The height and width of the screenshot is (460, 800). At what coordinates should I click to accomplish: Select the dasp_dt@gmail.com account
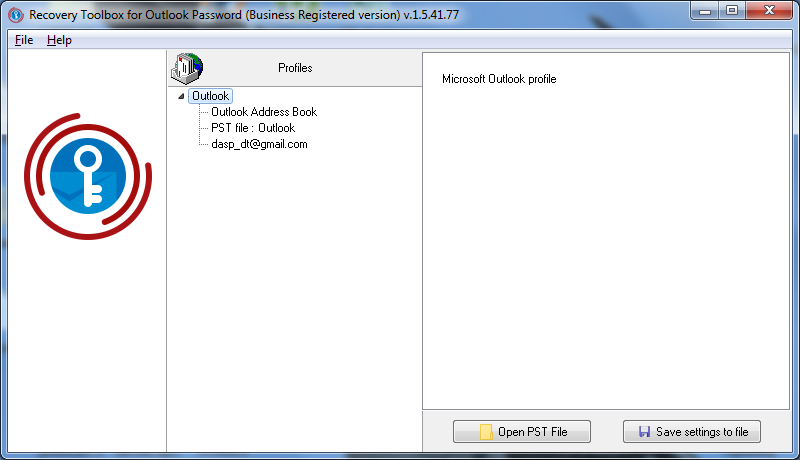(x=259, y=144)
